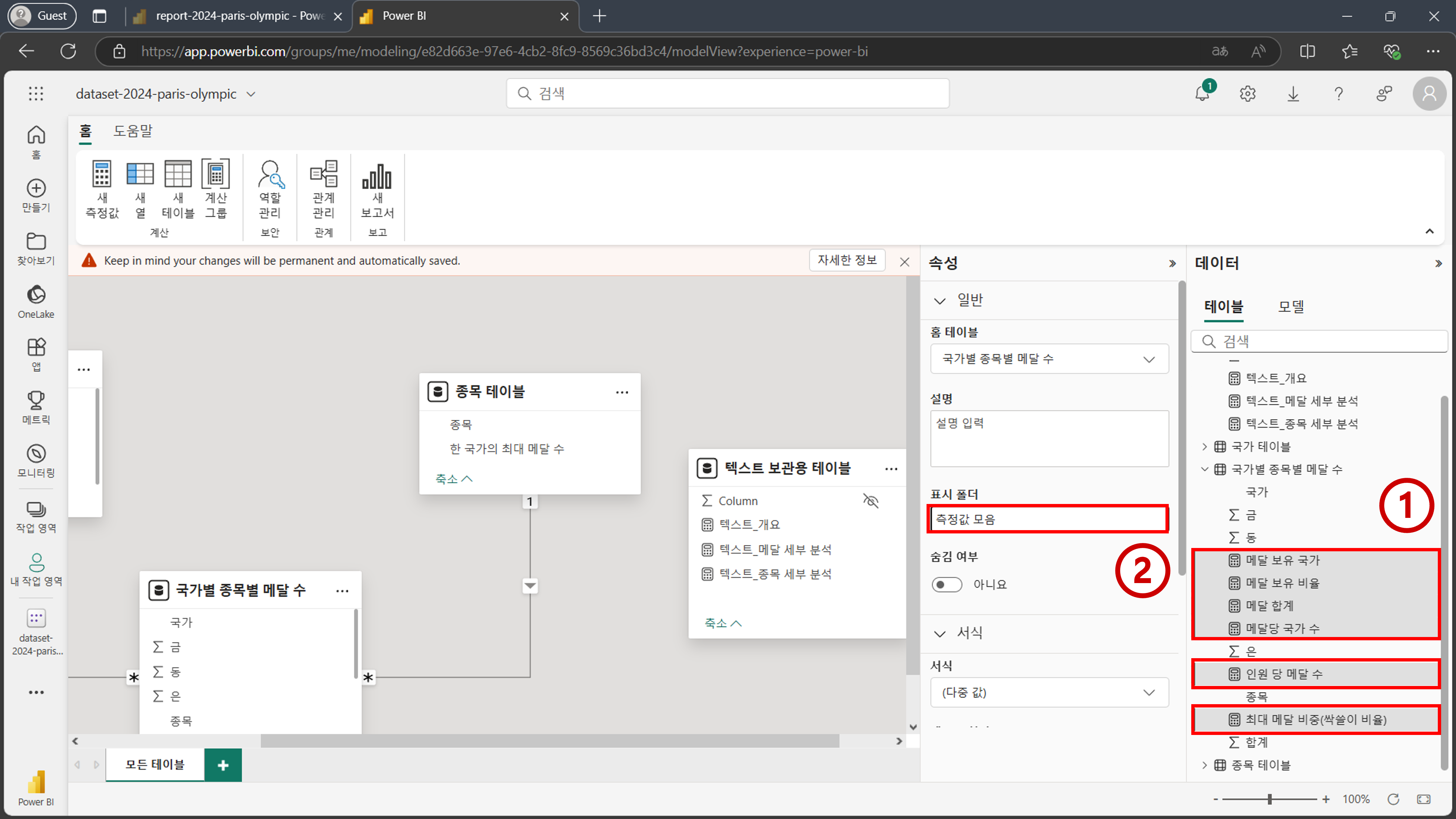This screenshot has width=1456, height=819.
Task: Expand 종목 테이블 in data tree
Action: tap(1204, 765)
